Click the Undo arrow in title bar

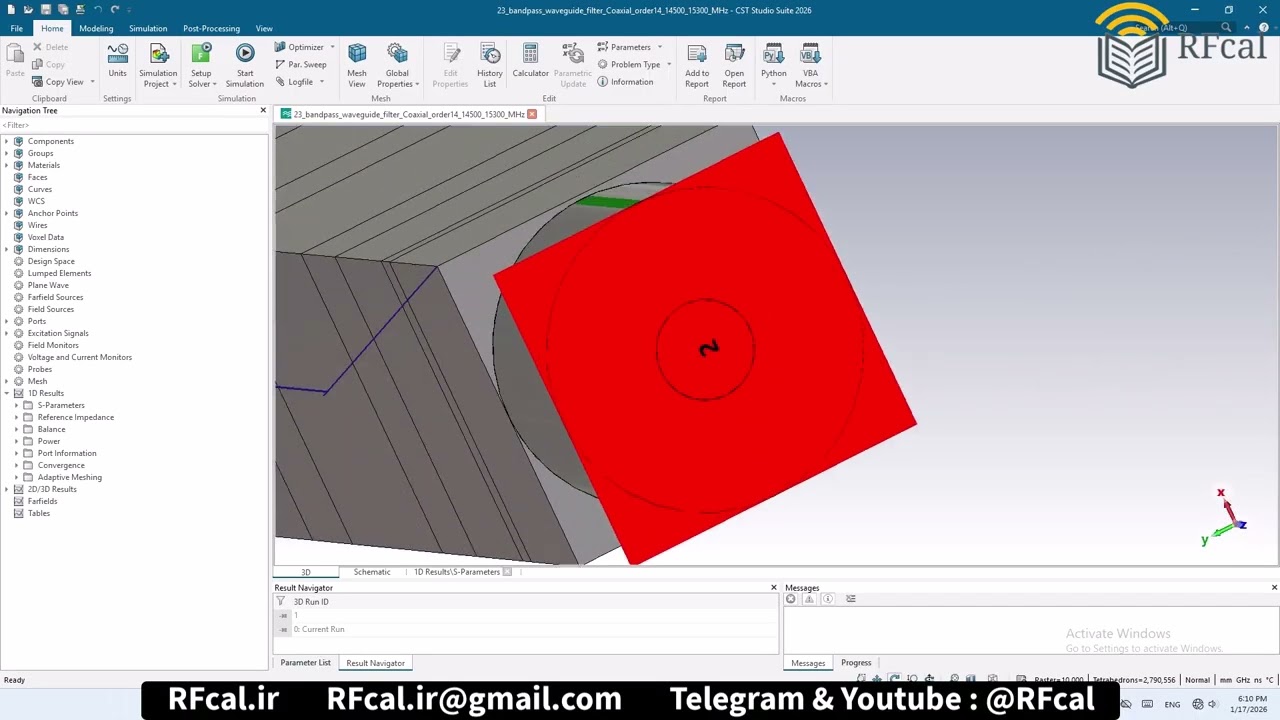point(98,10)
